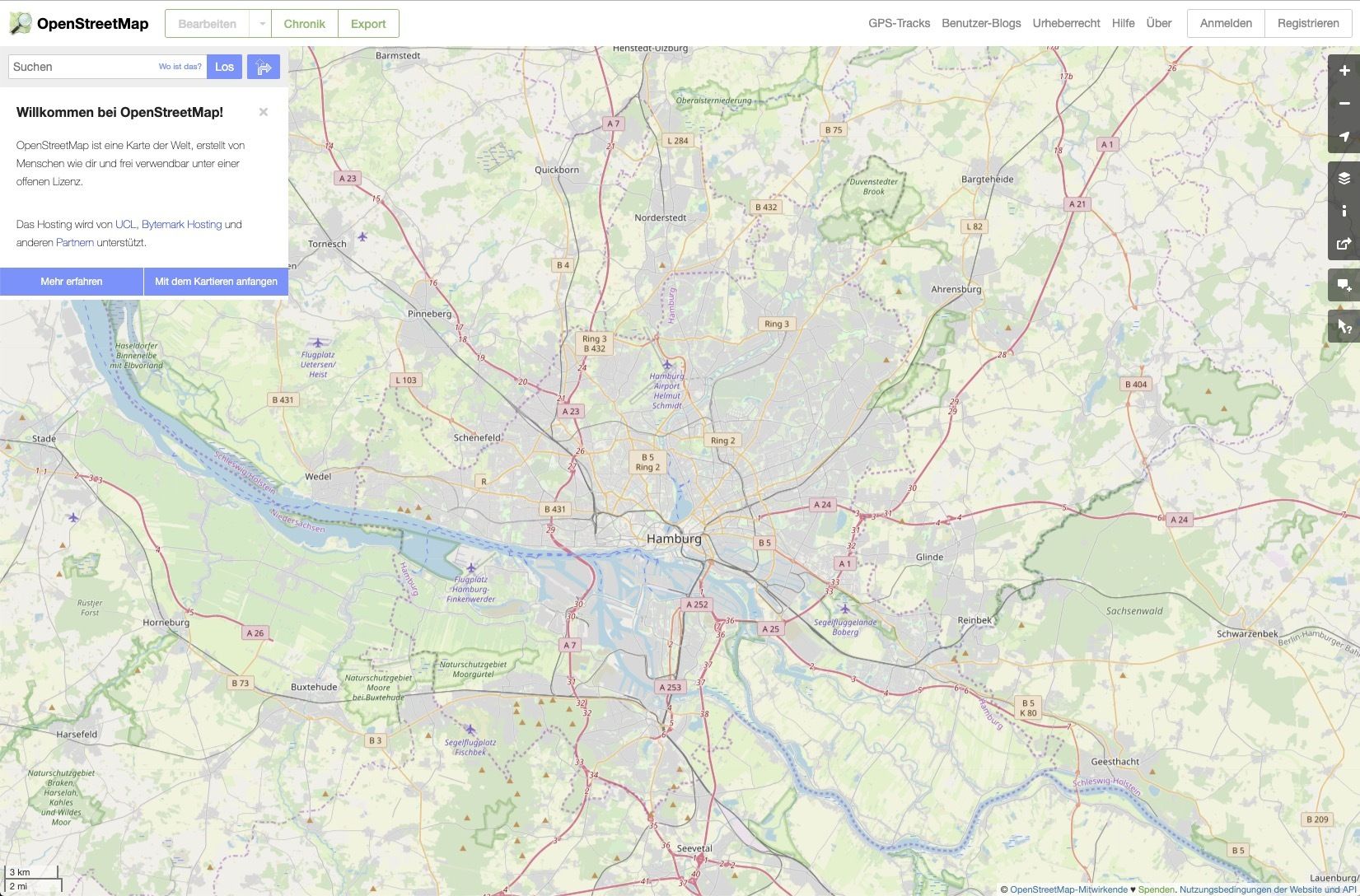Click the Anmelden button
The width and height of the screenshot is (1360, 896).
coord(1226,23)
